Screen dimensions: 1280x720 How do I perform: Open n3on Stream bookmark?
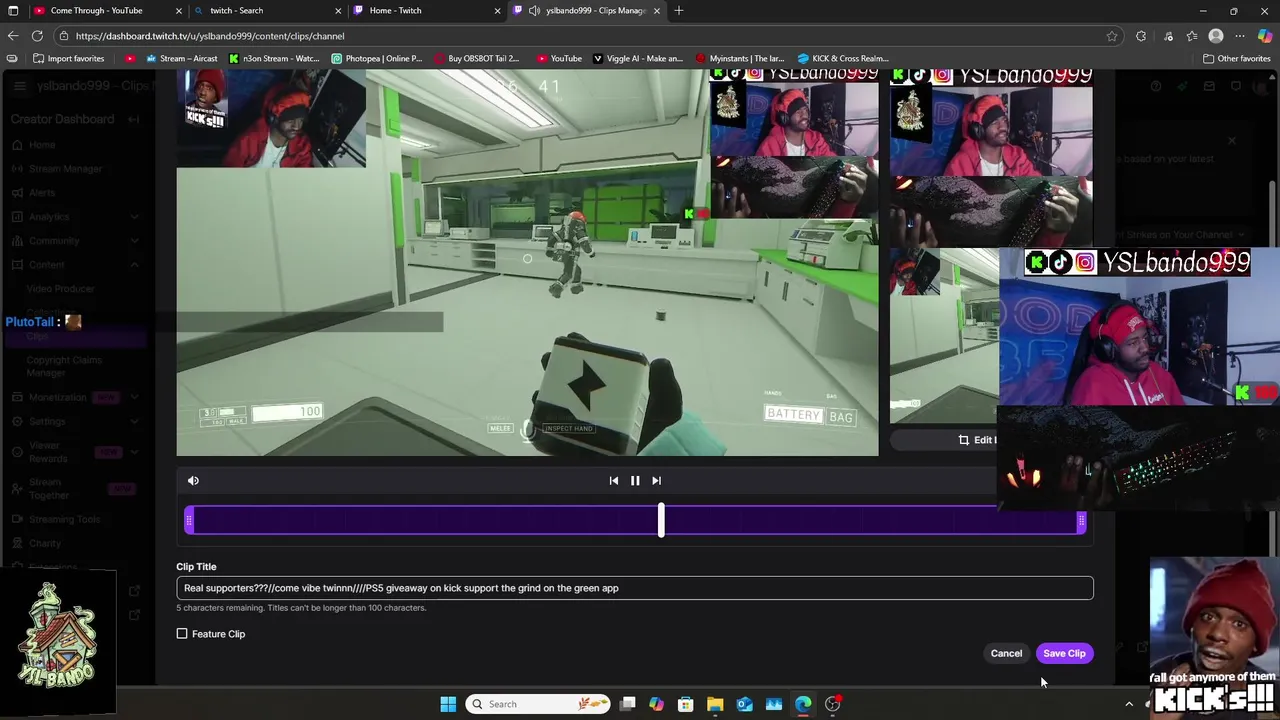(x=274, y=58)
